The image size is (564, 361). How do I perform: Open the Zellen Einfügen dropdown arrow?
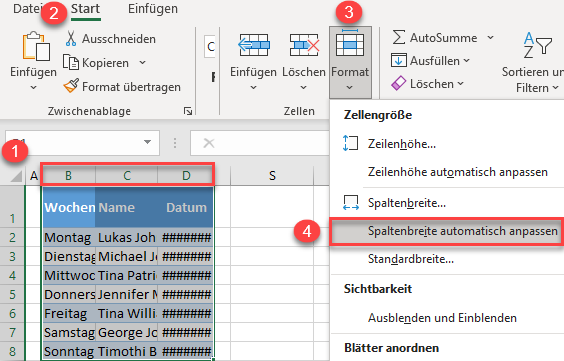tap(253, 87)
